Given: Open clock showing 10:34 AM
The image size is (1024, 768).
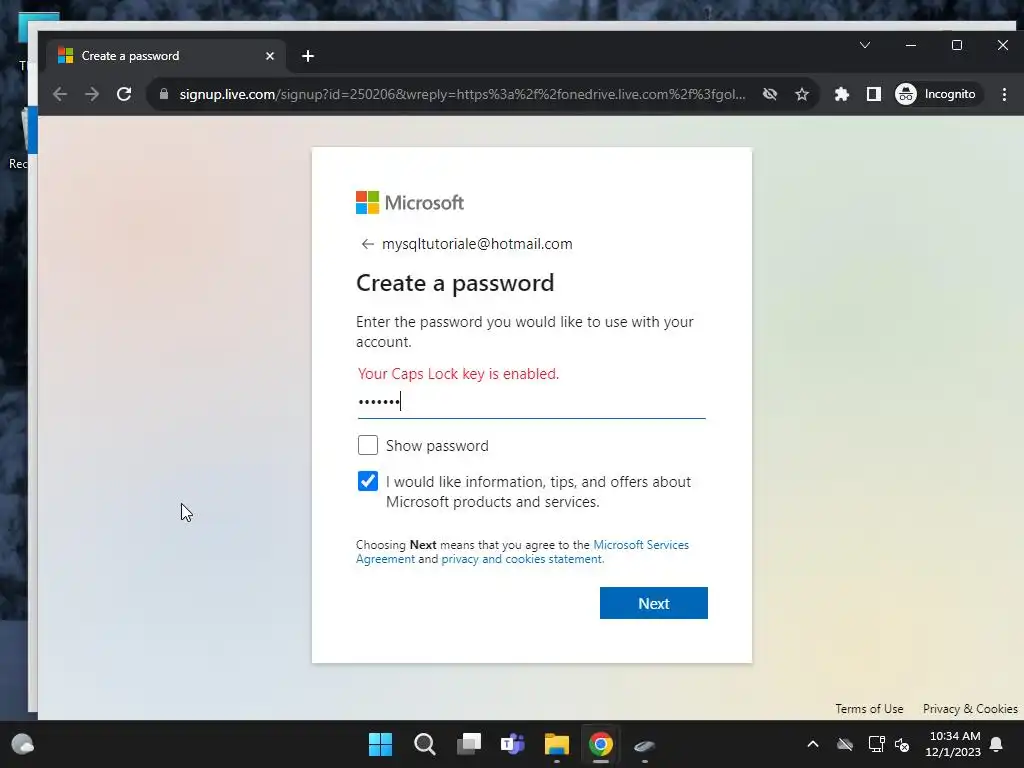Looking at the screenshot, I should 953,744.
